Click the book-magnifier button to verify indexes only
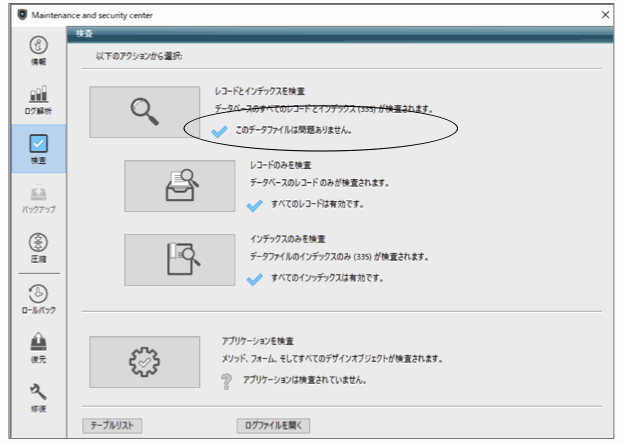 click(x=180, y=260)
